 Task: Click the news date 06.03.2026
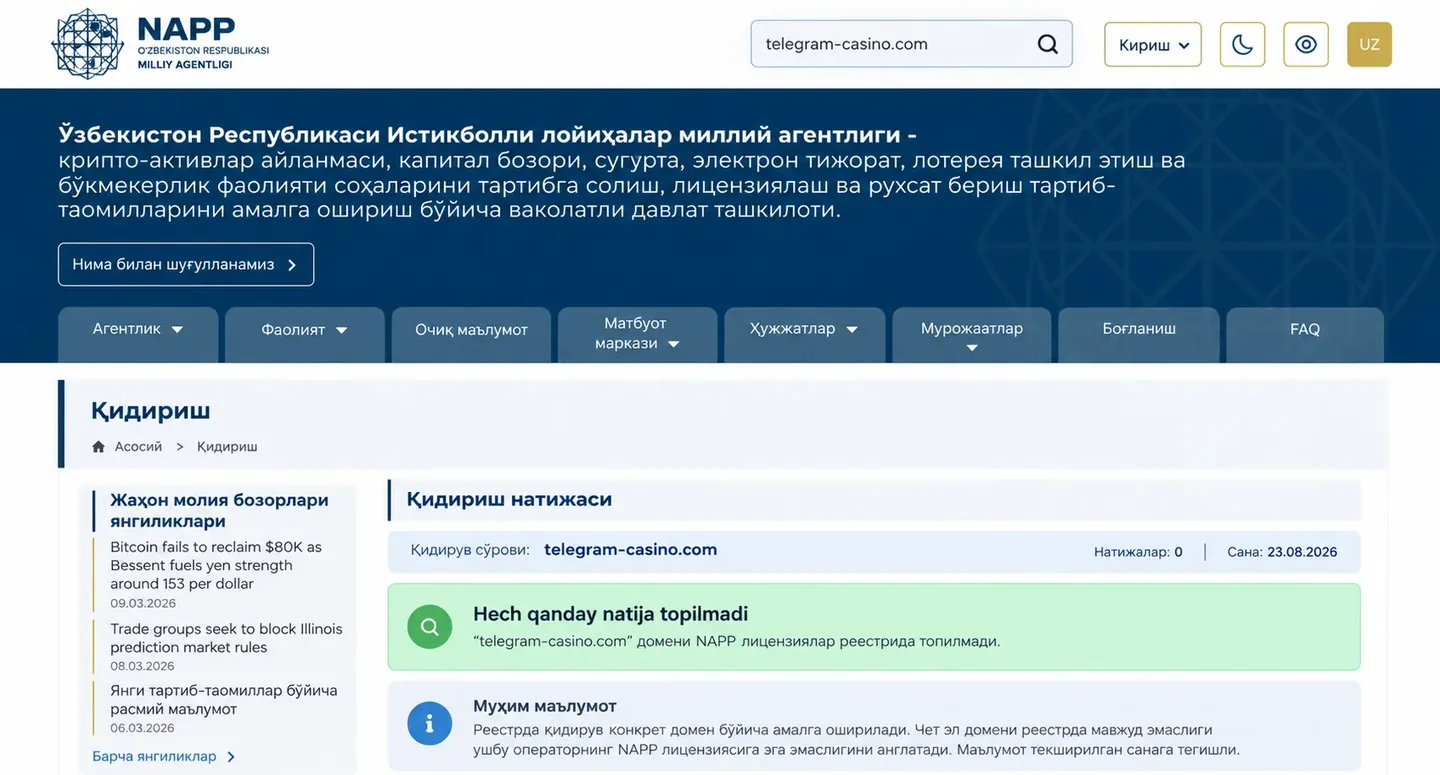[x=143, y=728]
